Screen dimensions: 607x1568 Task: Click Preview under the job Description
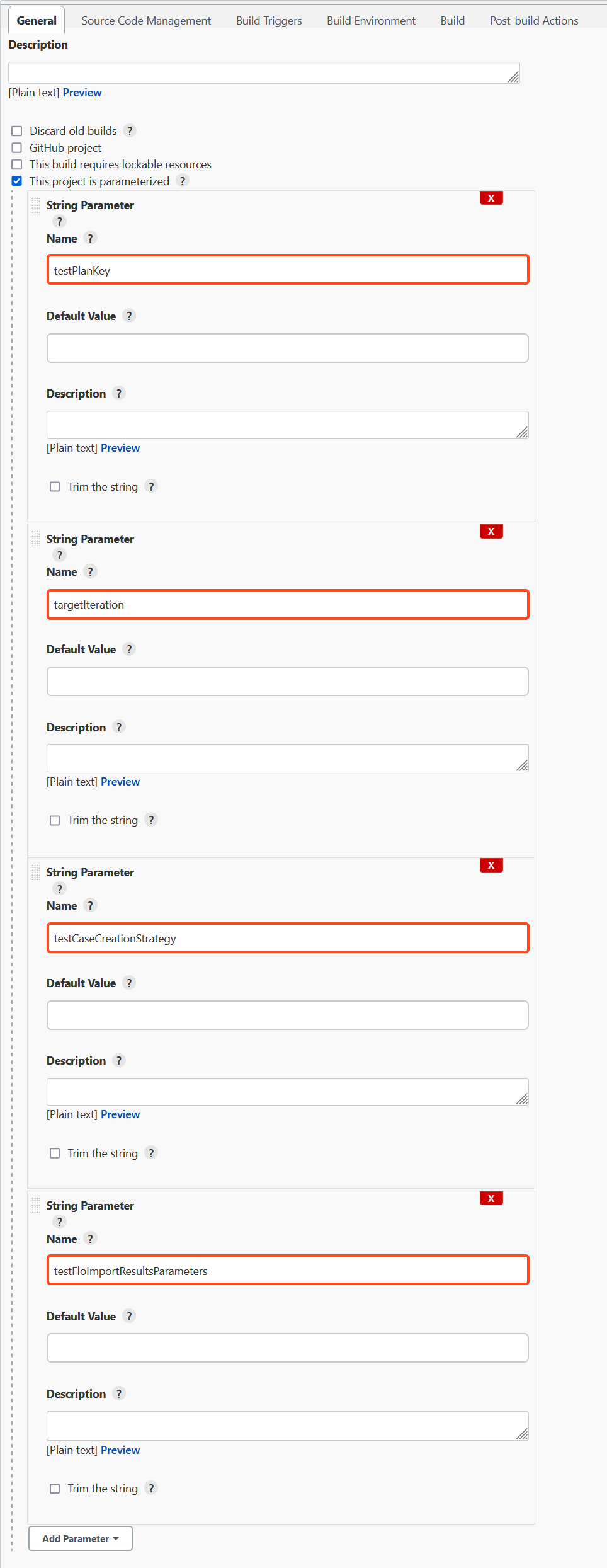click(x=82, y=93)
